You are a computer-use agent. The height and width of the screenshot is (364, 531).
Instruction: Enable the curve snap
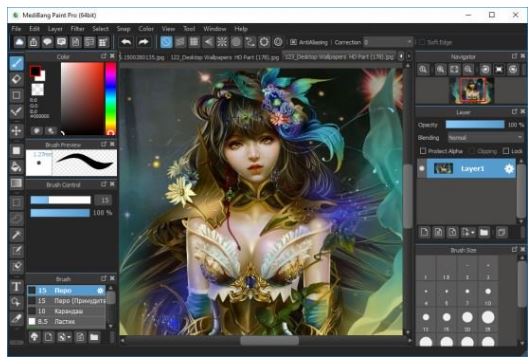click(x=250, y=42)
